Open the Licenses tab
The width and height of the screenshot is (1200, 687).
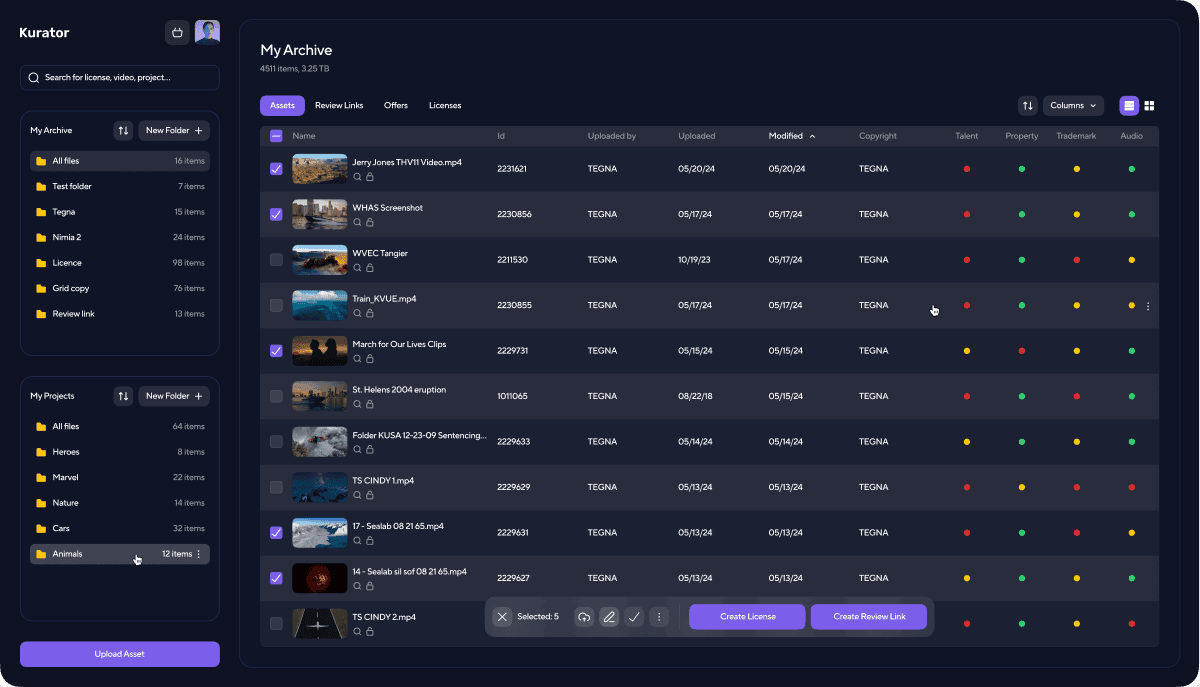[x=445, y=106]
